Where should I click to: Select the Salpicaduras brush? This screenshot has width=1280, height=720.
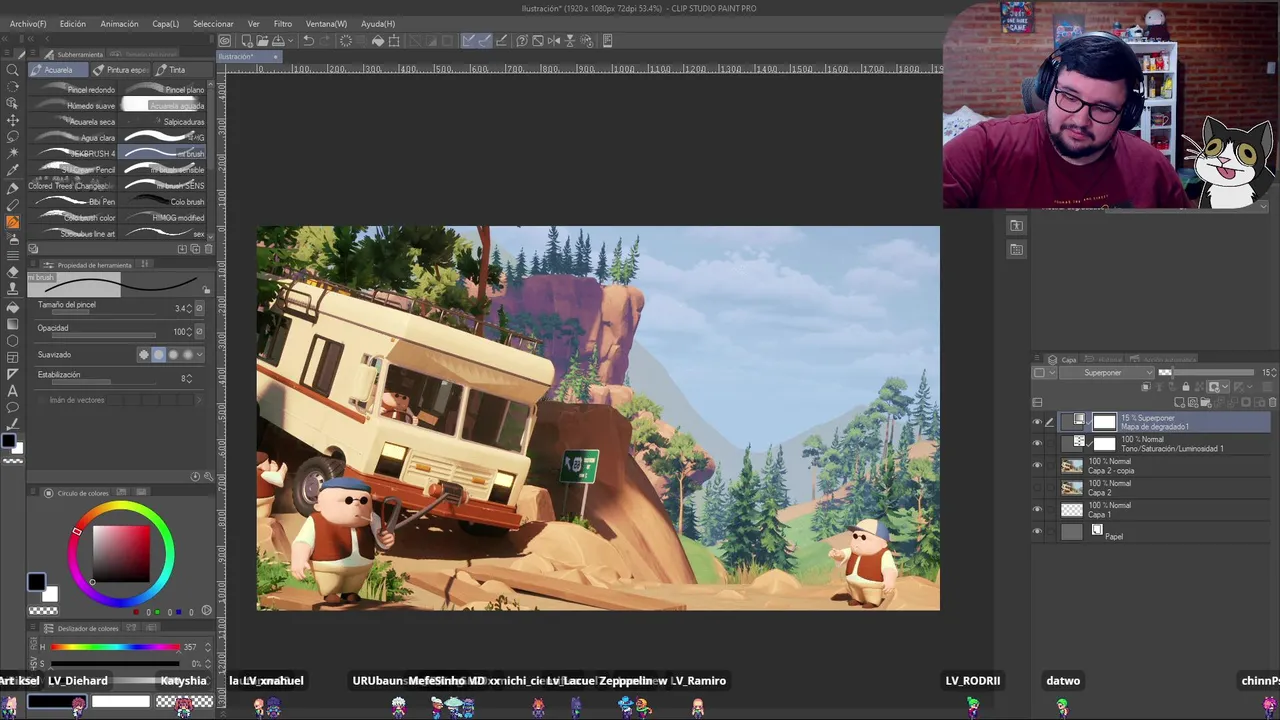point(163,122)
